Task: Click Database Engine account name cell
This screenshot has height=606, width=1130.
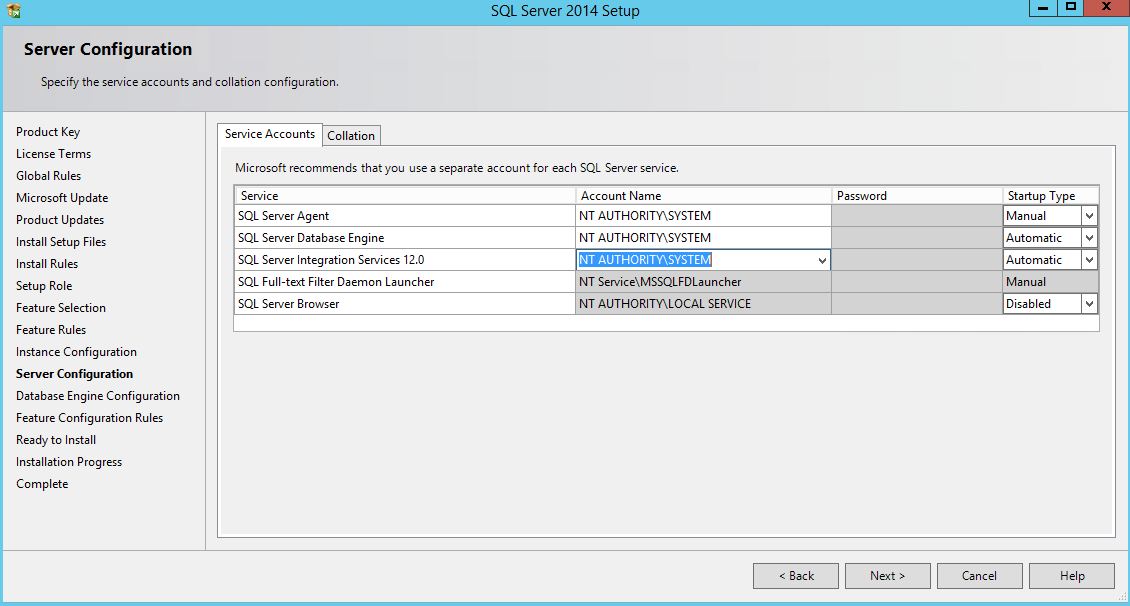Action: (x=703, y=238)
